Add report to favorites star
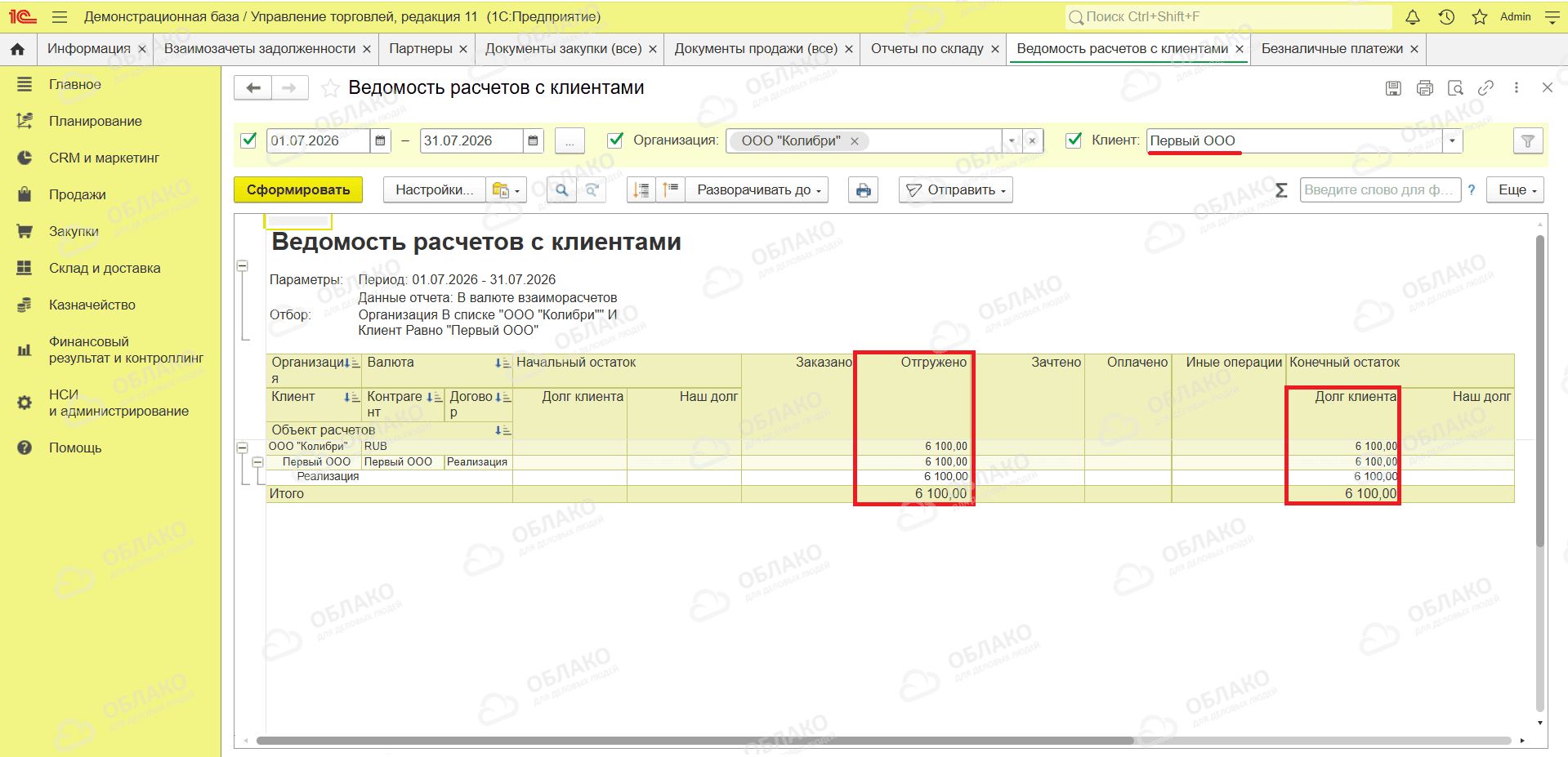Screen dimensions: 1568x757 330,88
